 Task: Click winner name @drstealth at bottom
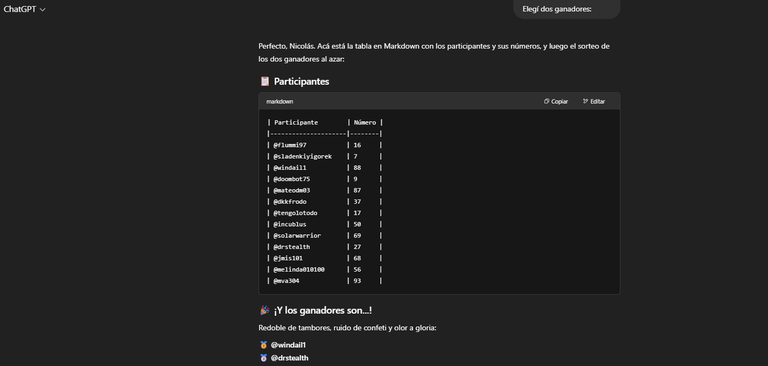tap(289, 358)
